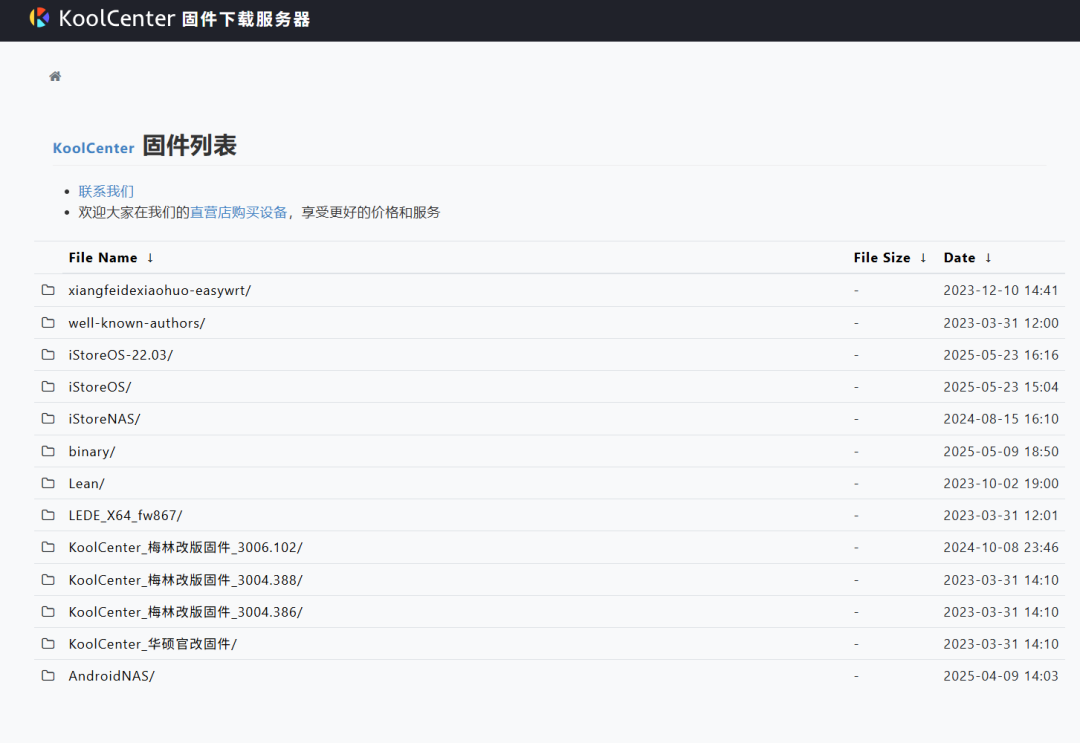Click the 固件列表 heading text
Viewport: 1080px width, 743px height.
189,145
